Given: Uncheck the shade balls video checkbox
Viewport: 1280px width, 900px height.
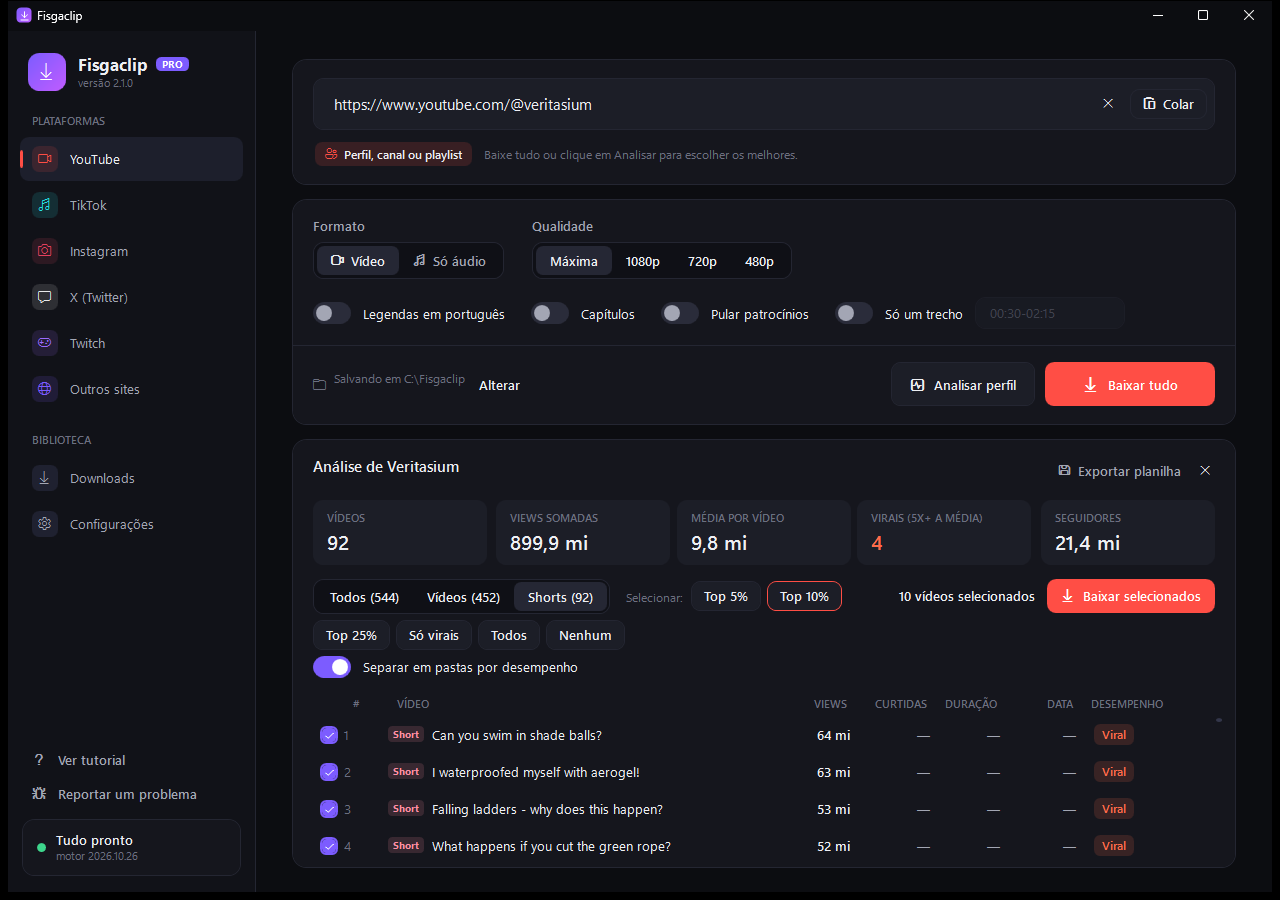Looking at the screenshot, I should [x=329, y=735].
